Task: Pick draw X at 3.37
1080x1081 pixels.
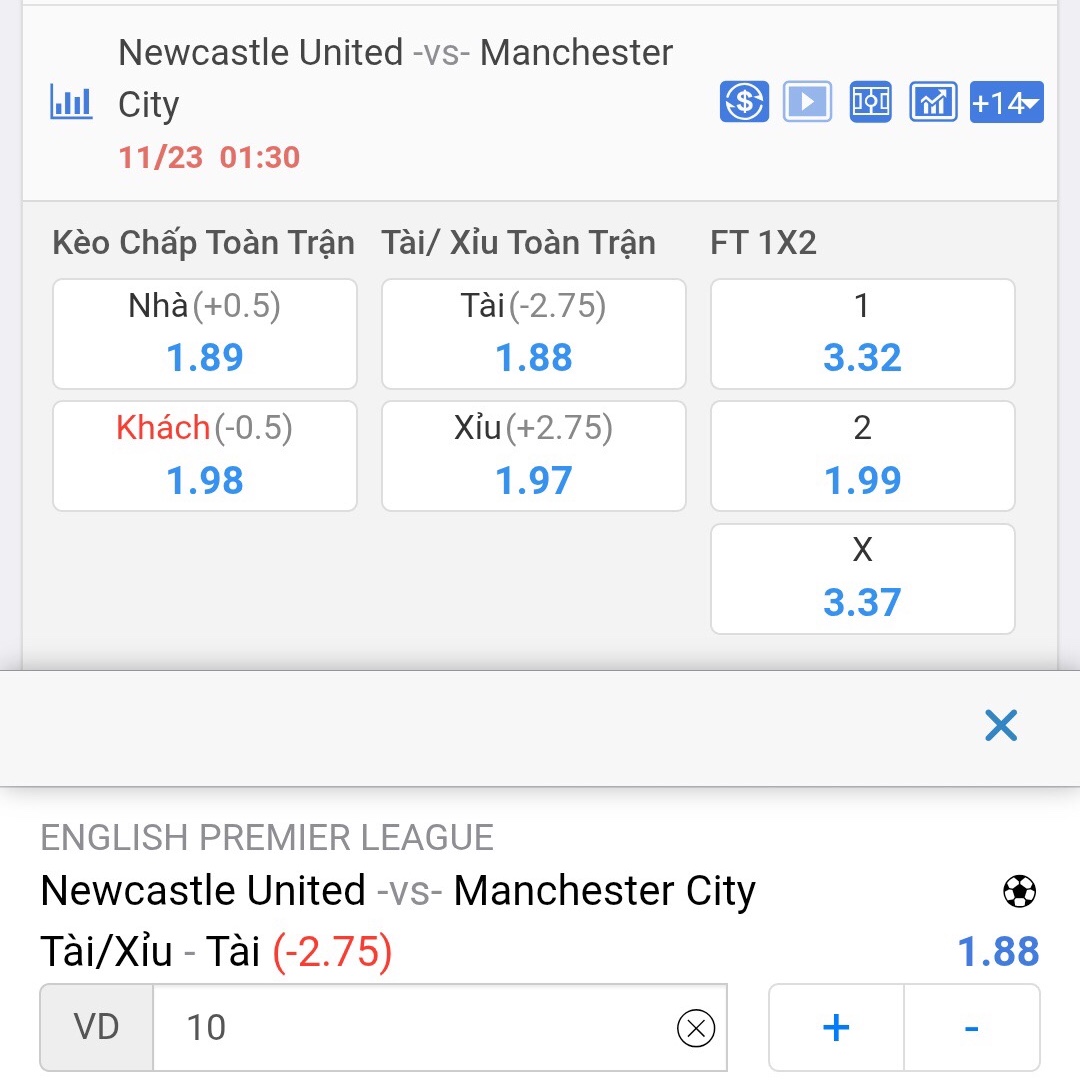Action: 862,579
